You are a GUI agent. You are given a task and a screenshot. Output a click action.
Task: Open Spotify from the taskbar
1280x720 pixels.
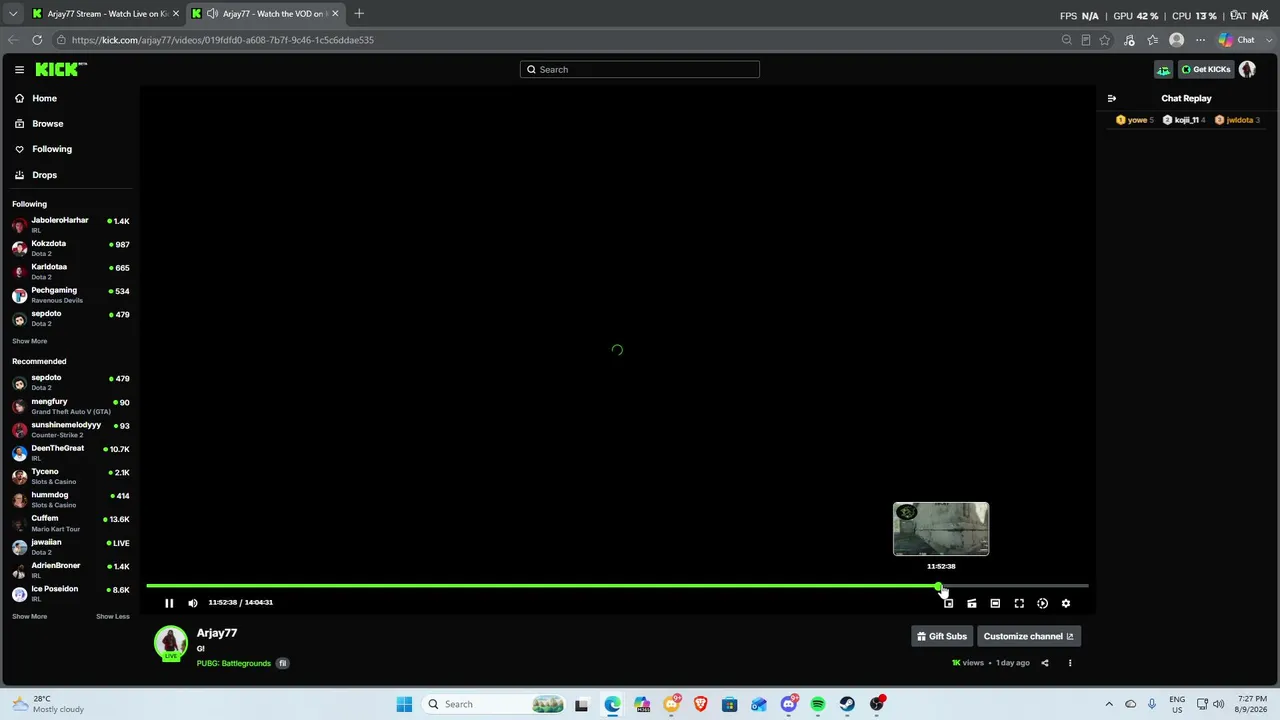(x=818, y=704)
